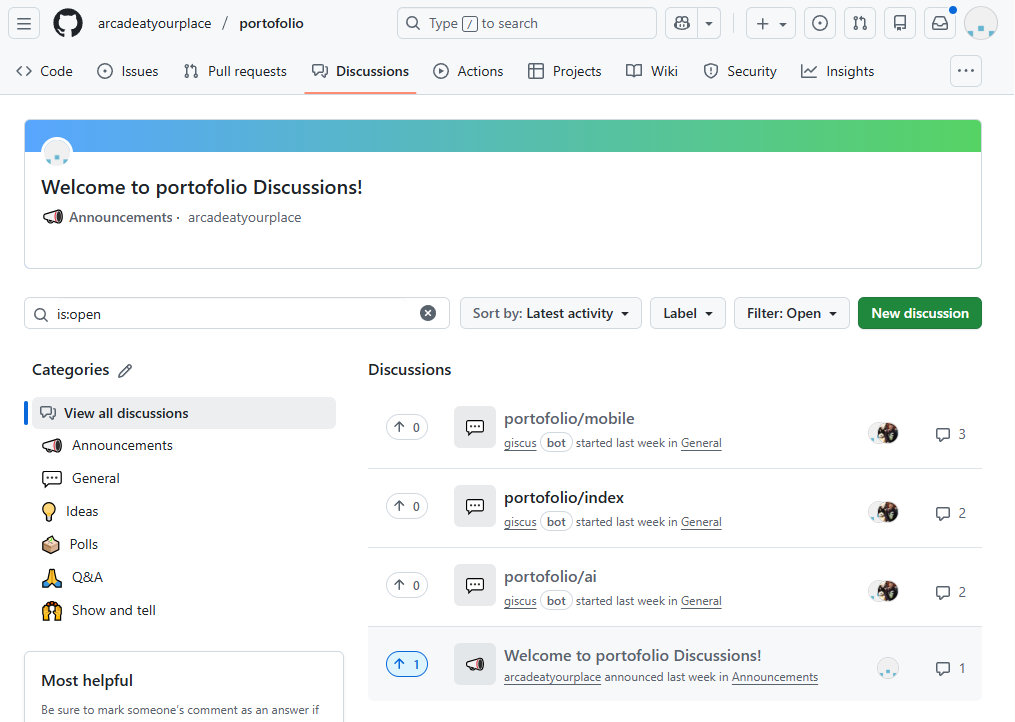Upvote the portofolio/ai discussion
The width and height of the screenshot is (1015, 722).
point(407,585)
